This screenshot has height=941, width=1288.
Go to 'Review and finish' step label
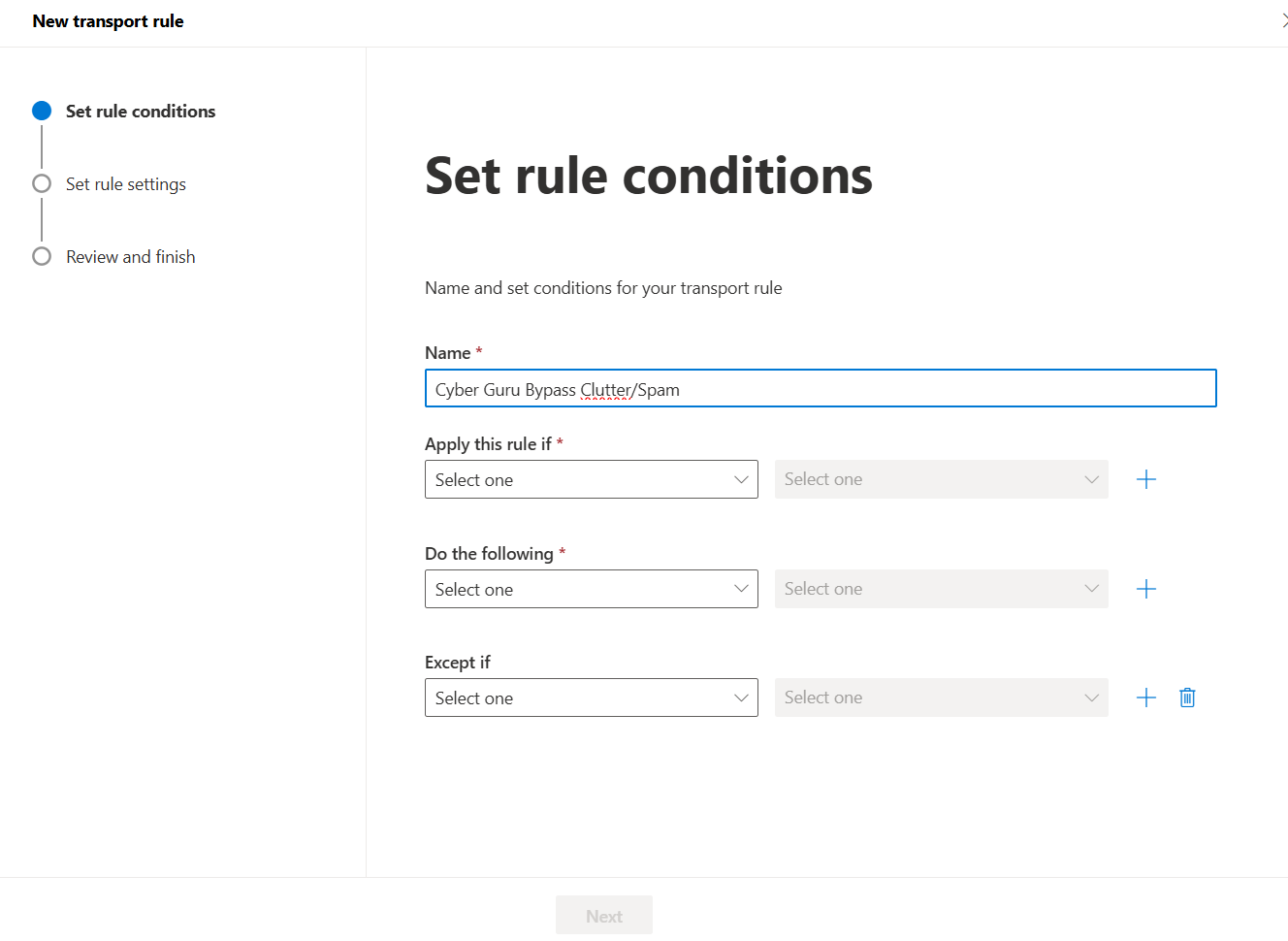click(131, 257)
